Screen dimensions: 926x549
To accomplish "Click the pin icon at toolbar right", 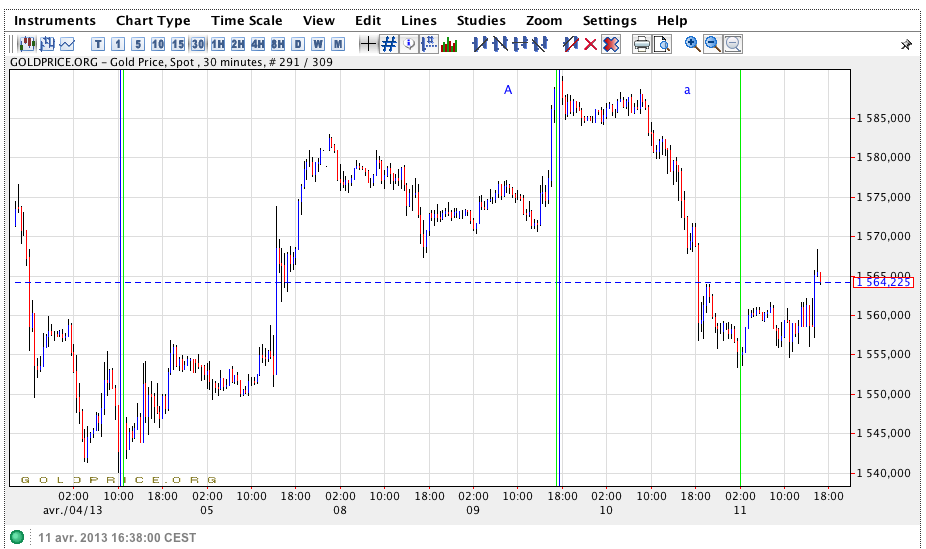I will [x=906, y=45].
